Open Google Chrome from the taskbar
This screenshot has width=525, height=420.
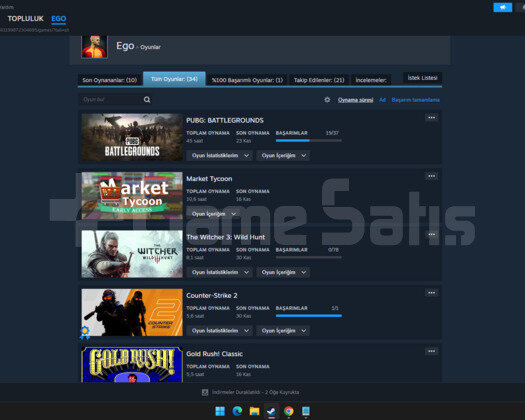(x=289, y=411)
